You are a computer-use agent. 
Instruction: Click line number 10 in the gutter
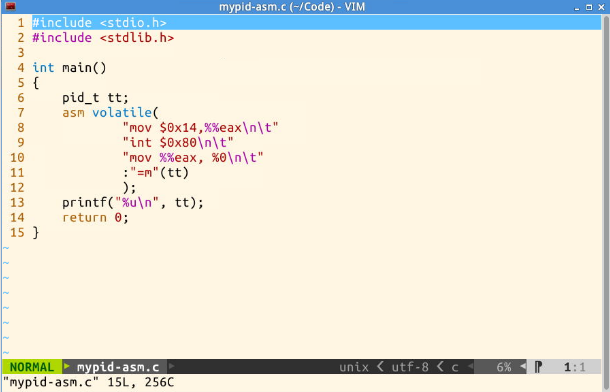[x=17, y=158]
